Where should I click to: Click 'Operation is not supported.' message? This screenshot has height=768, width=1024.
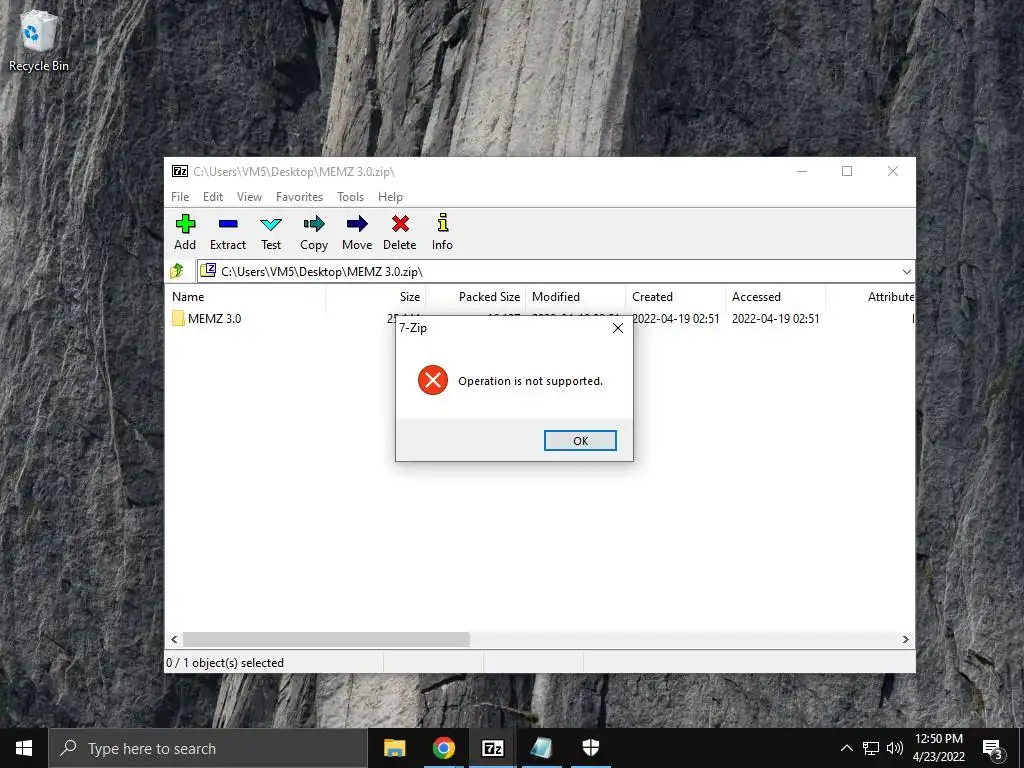tap(530, 381)
